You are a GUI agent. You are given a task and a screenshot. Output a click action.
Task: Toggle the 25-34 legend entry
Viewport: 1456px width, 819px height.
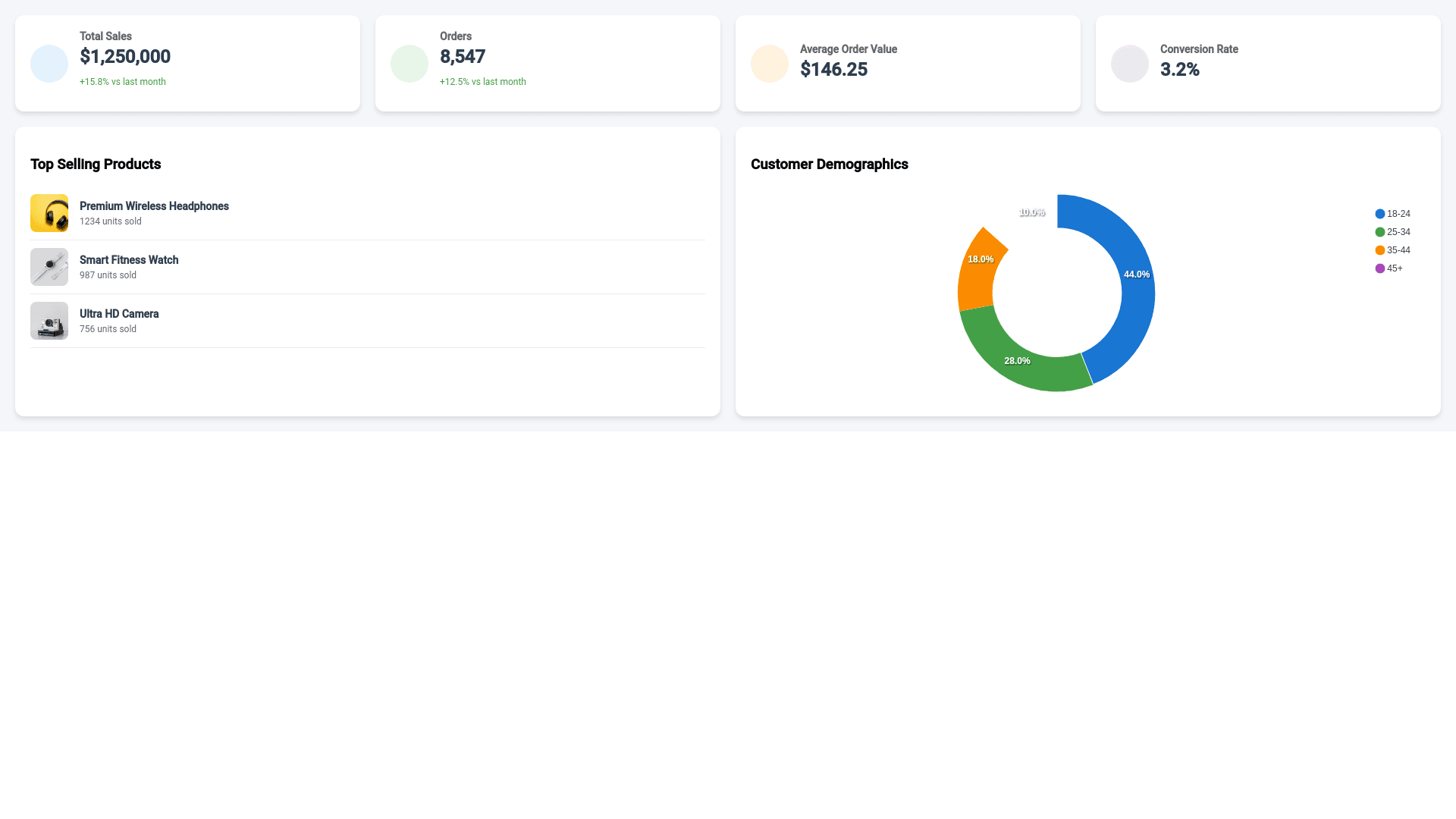(x=1393, y=232)
